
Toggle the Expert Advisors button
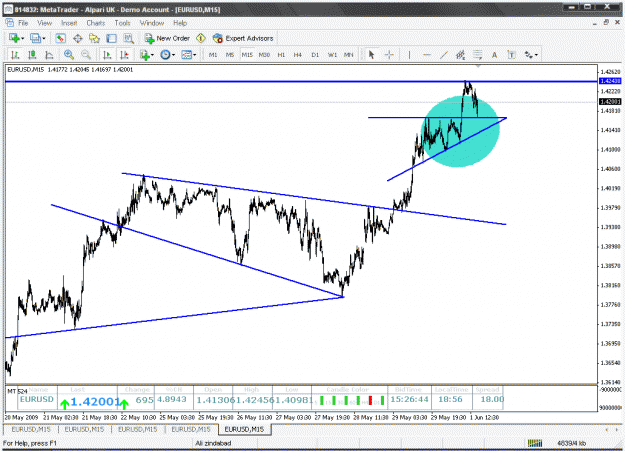click(243, 38)
